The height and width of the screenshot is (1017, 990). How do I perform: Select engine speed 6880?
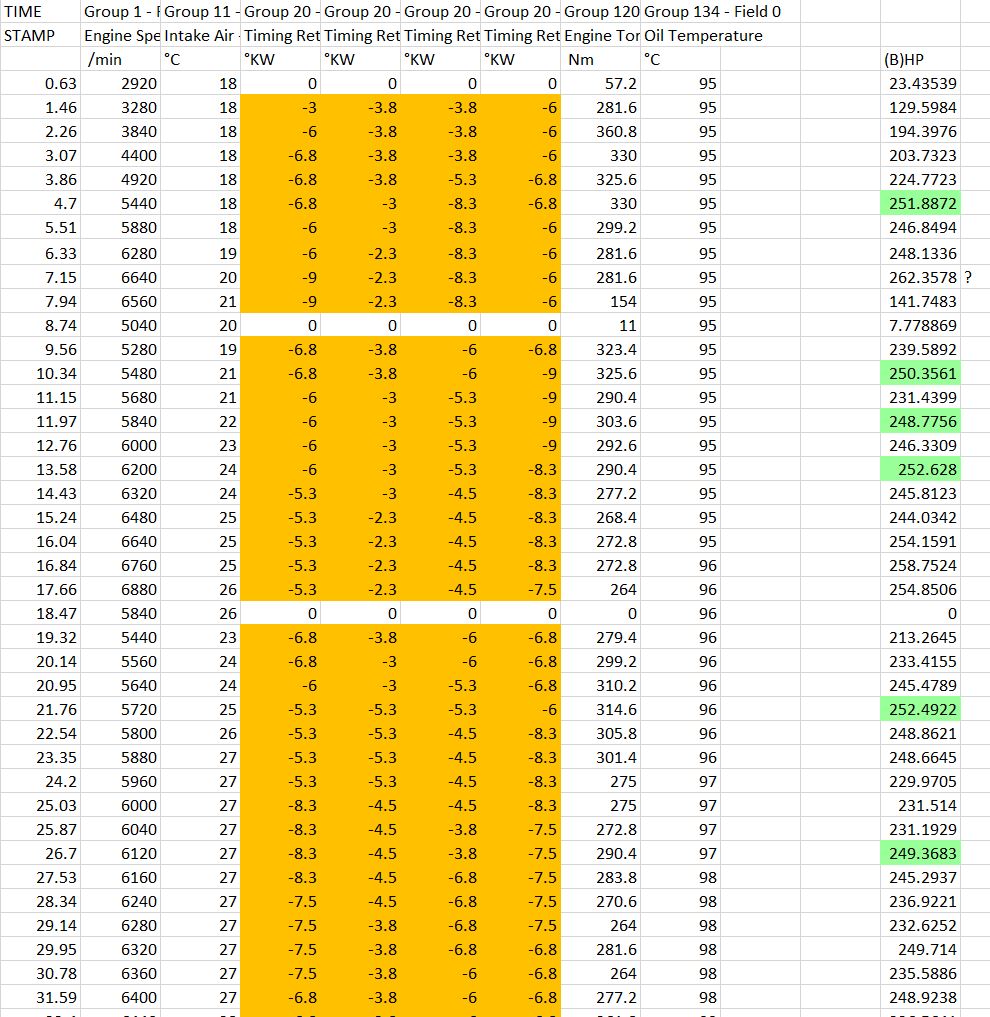(121, 590)
